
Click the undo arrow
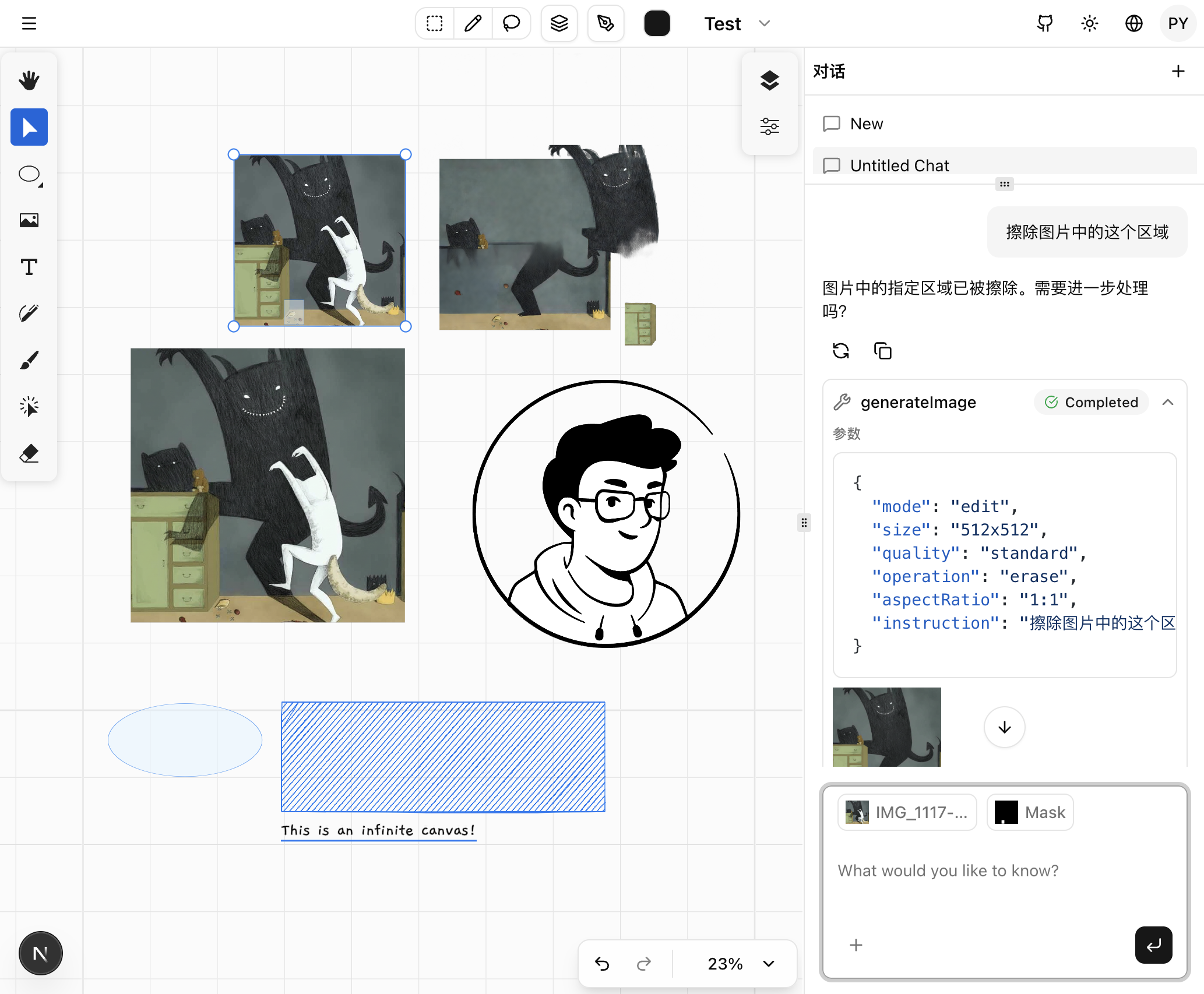[602, 964]
